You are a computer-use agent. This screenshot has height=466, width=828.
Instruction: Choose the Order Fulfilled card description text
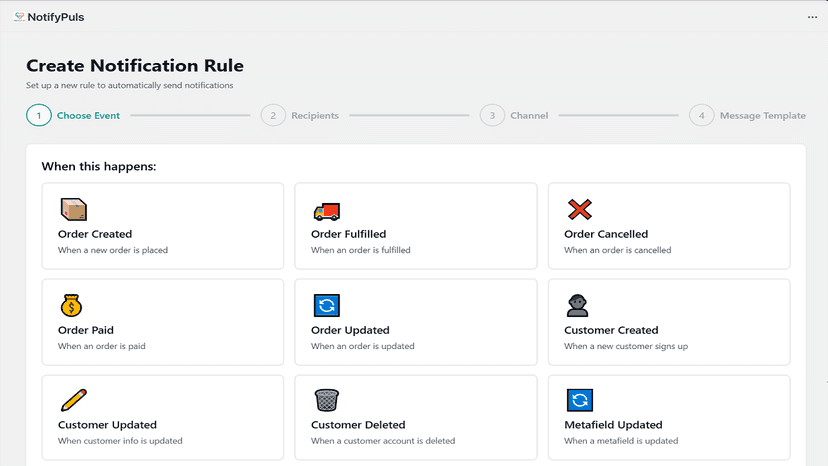pyautogui.click(x=361, y=250)
